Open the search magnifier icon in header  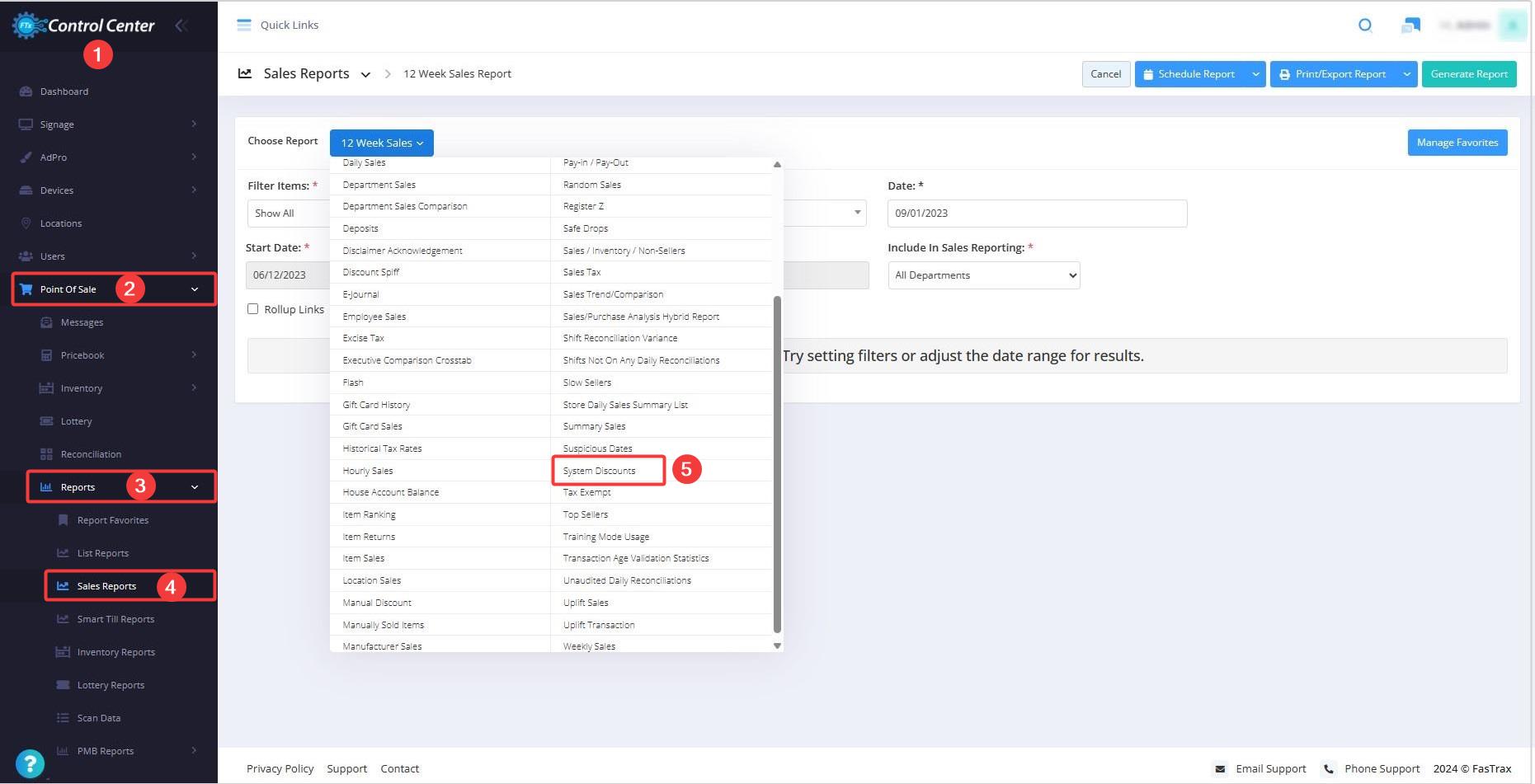(1365, 26)
